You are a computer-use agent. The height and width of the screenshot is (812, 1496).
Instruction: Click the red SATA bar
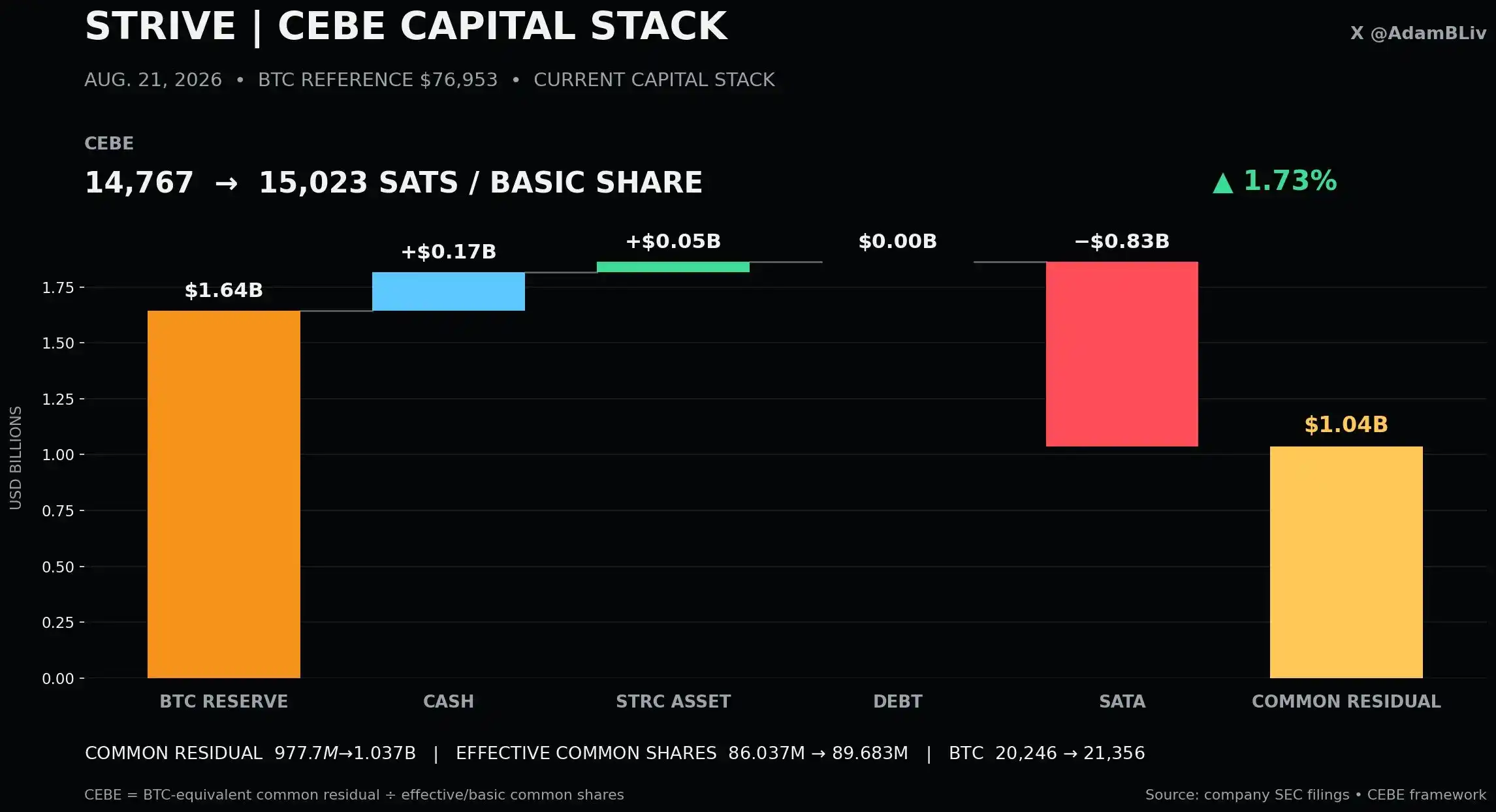[1122, 354]
